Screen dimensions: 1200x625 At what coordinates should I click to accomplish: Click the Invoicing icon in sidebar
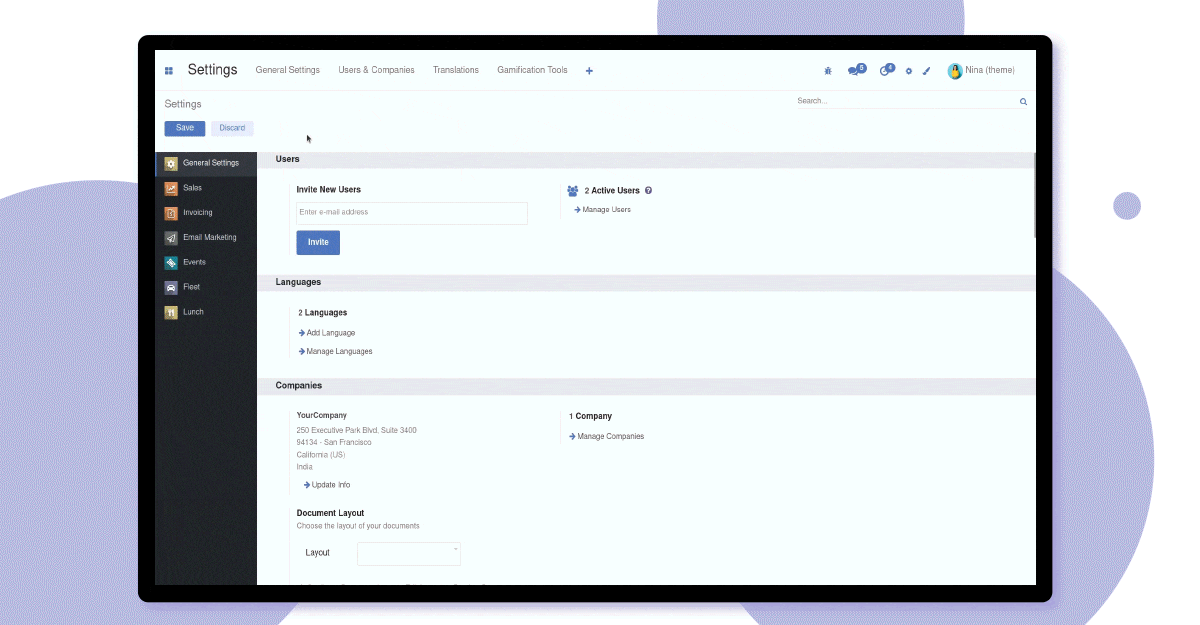171,213
